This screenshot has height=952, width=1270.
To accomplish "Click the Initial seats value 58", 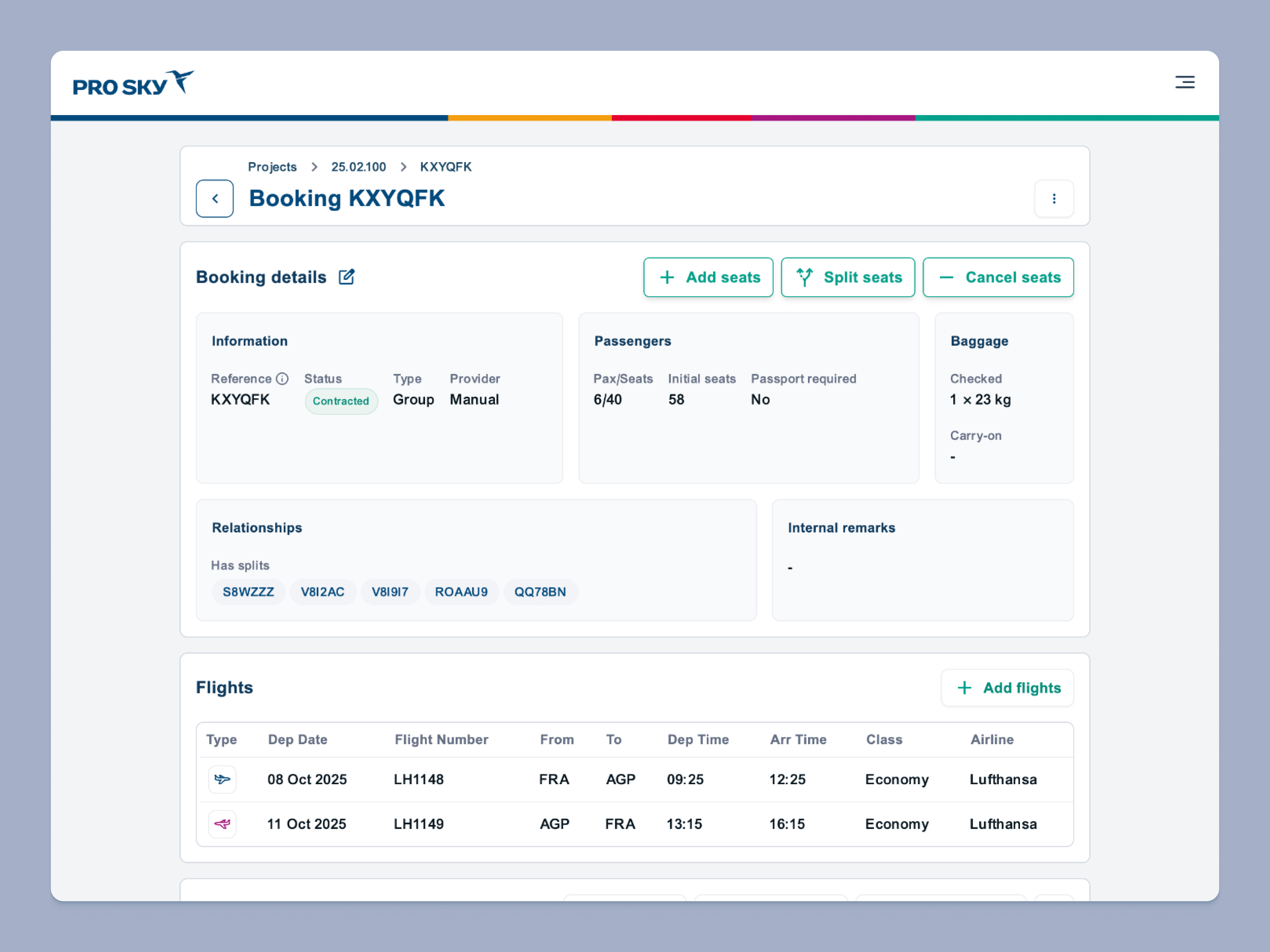I will tap(676, 399).
